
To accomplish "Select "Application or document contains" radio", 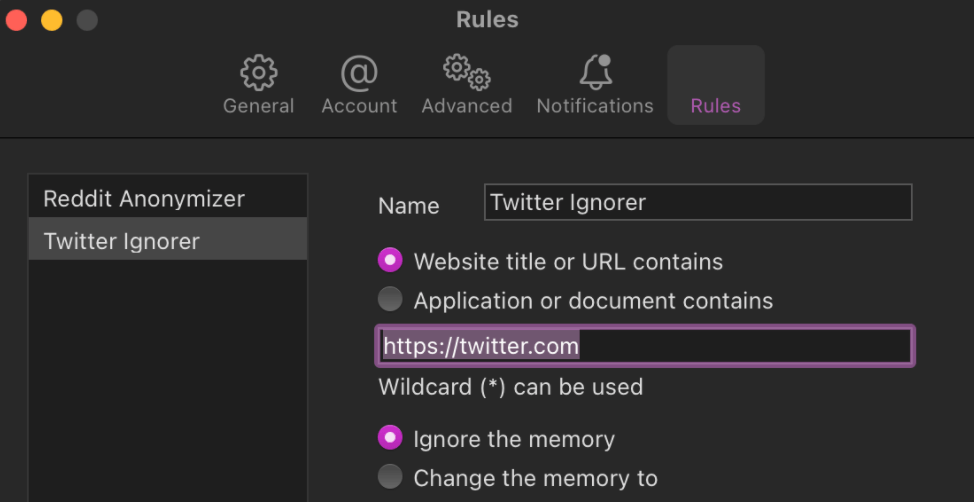I will pyautogui.click(x=390, y=299).
